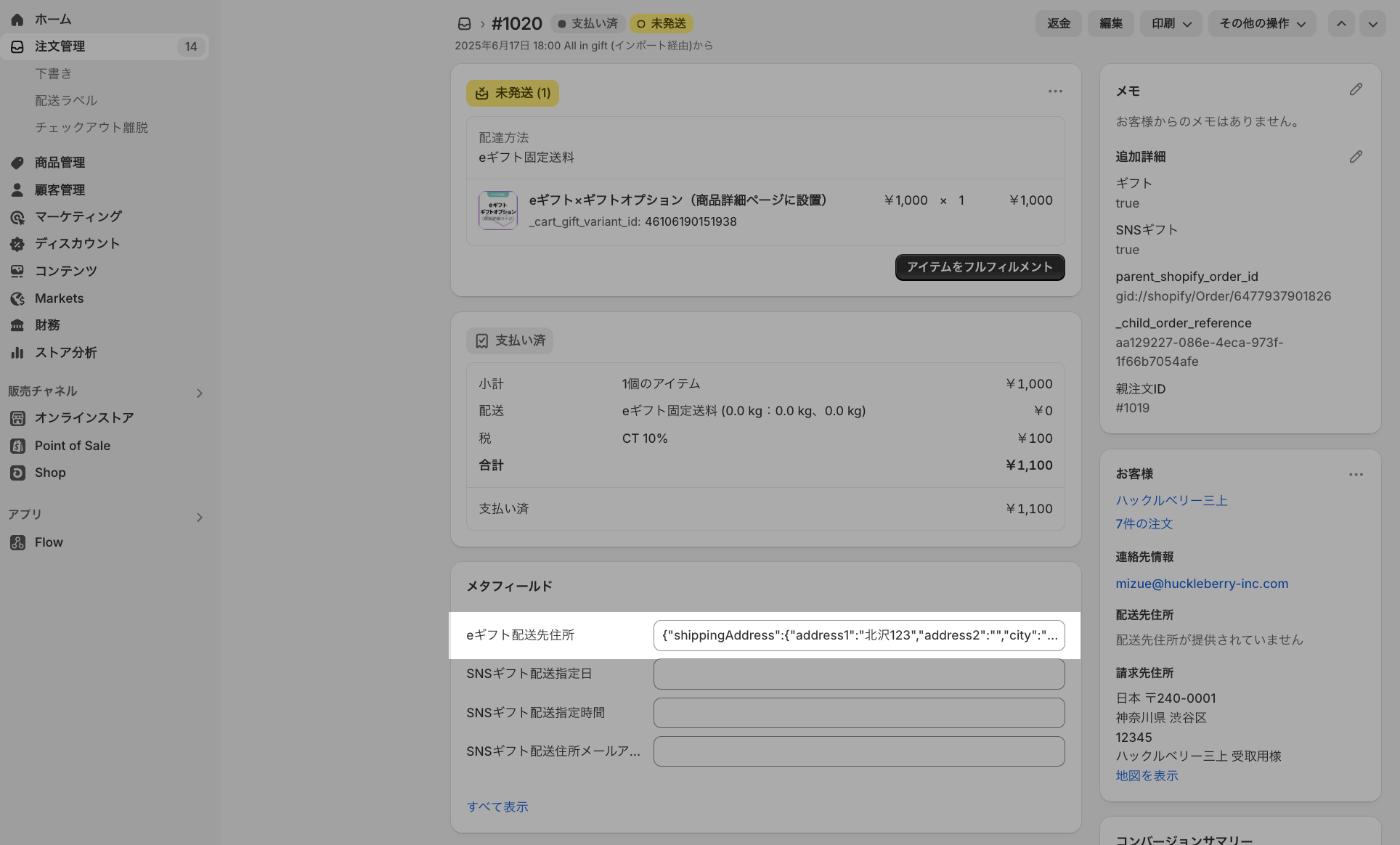Open the Flow app from sidebar

[49, 542]
